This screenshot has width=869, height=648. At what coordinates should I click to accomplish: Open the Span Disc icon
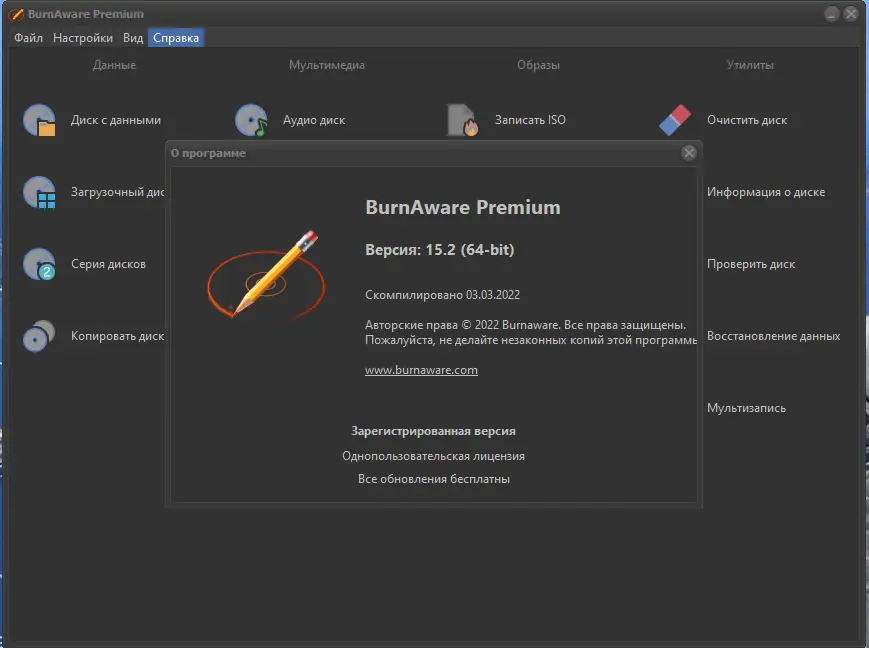point(39,264)
